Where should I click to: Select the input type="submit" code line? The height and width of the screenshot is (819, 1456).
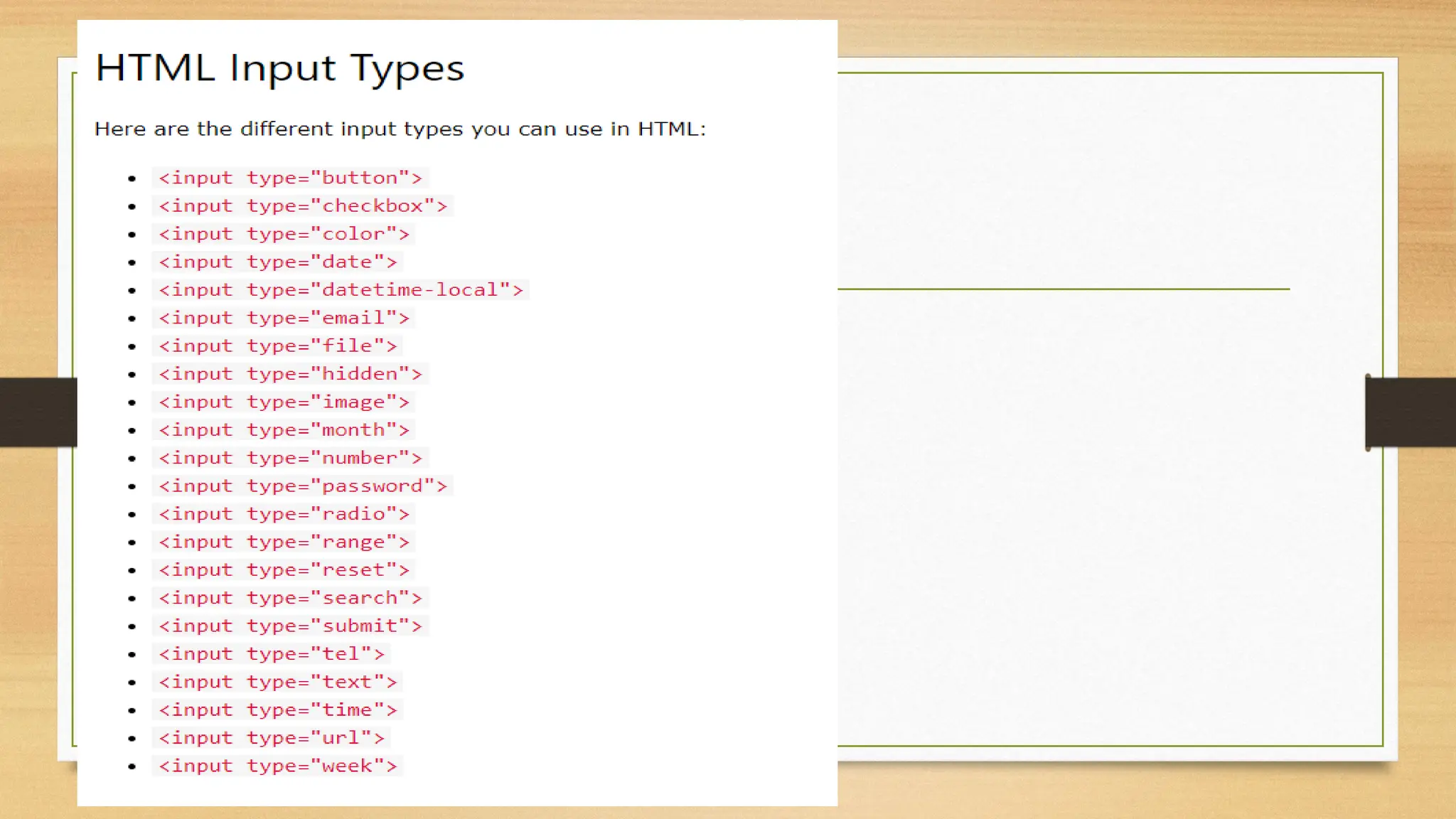pos(290,626)
